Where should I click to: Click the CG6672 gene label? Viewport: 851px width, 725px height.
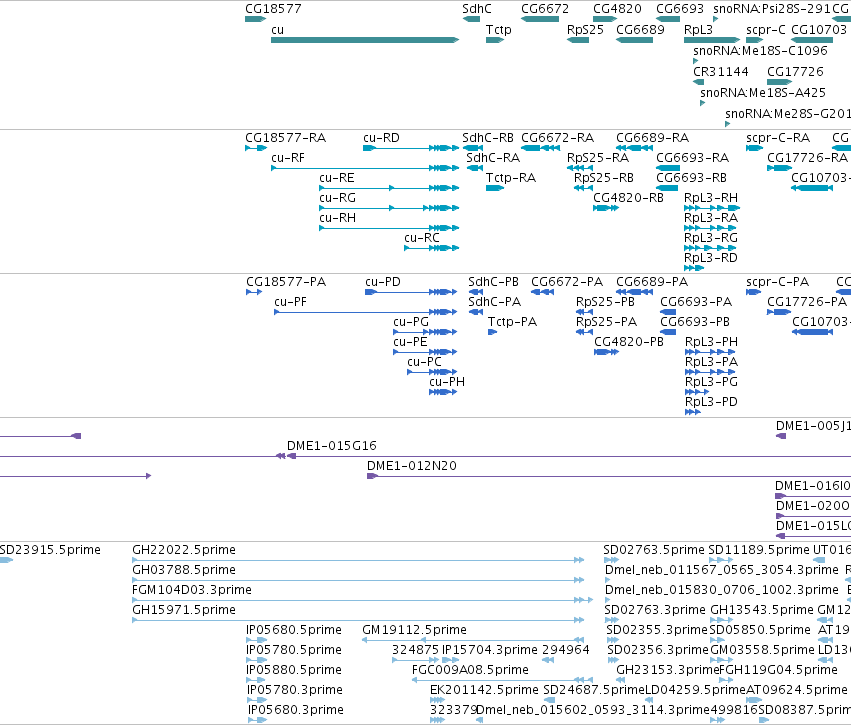point(545,9)
